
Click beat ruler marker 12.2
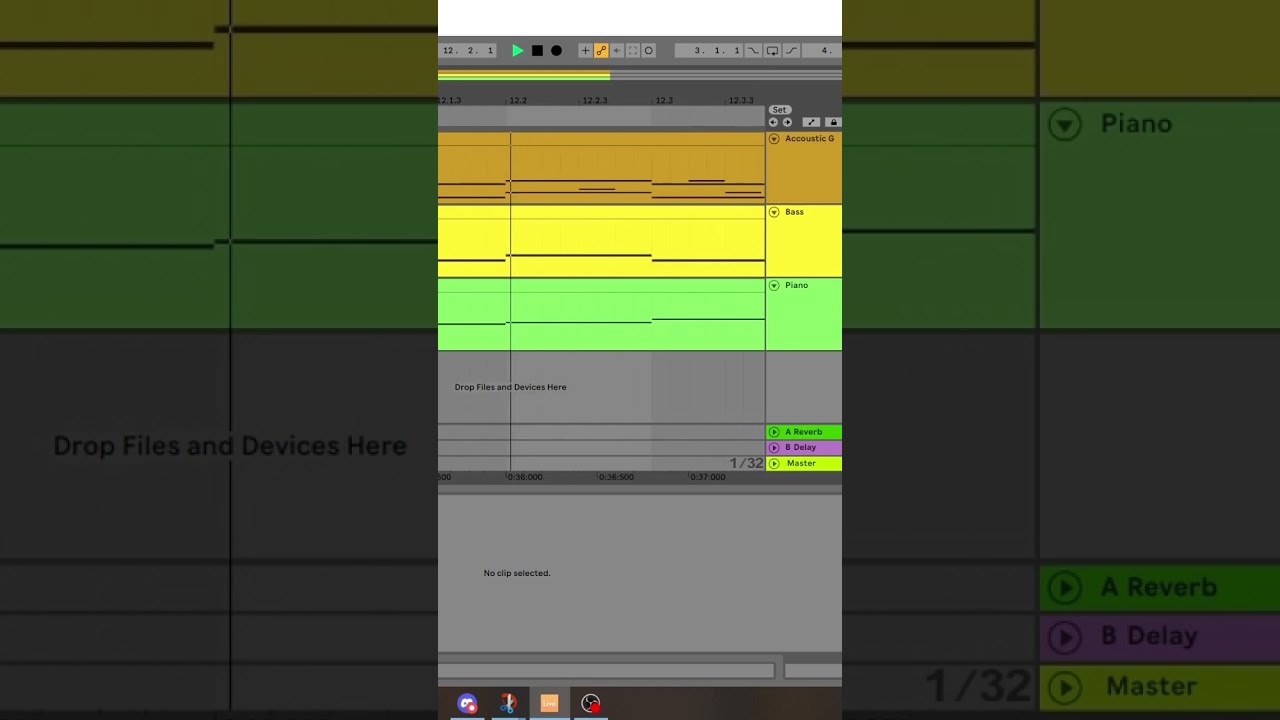pos(518,101)
